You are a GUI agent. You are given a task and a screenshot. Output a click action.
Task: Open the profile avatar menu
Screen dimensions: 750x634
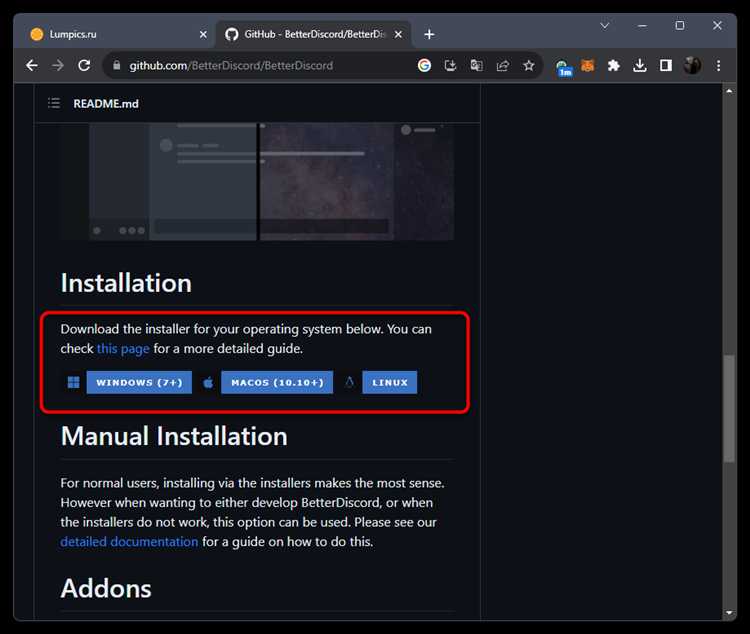click(692, 66)
